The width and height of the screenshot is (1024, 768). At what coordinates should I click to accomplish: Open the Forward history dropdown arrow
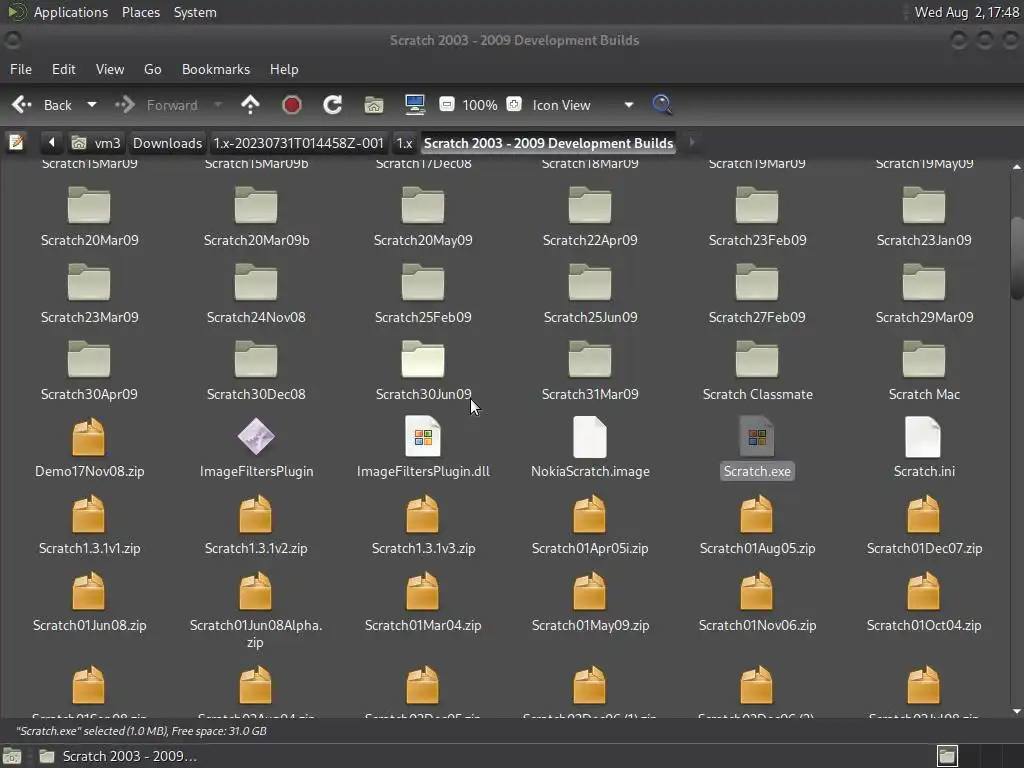coord(218,104)
